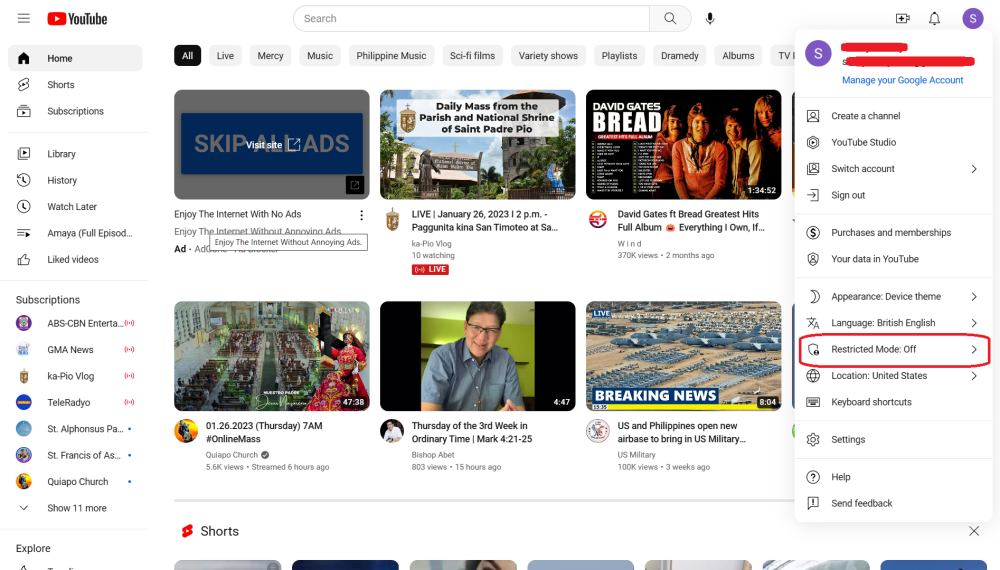Image resolution: width=1000 pixels, height=570 pixels.
Task: Sign out from the account menu
Action: click(893, 195)
